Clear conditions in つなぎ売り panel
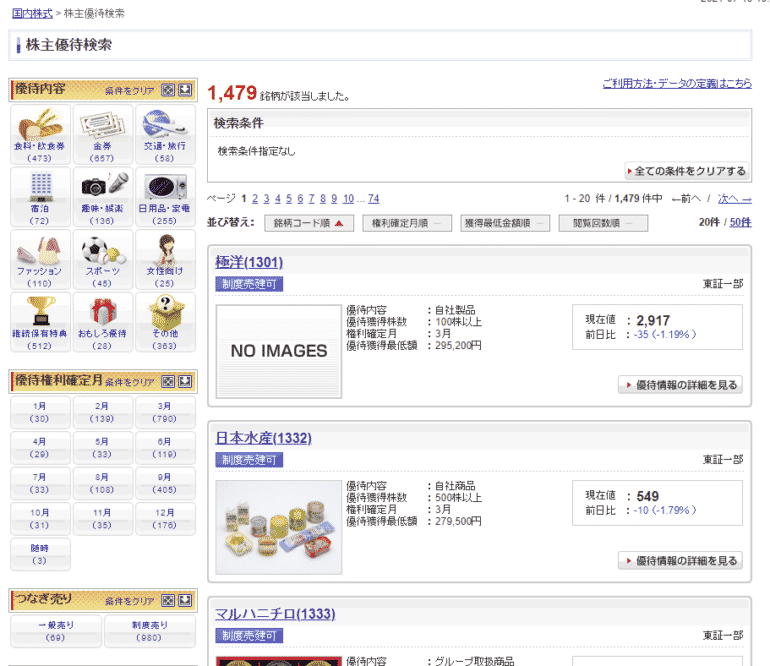Image resolution: width=770 pixels, height=666 pixels. click(130, 601)
